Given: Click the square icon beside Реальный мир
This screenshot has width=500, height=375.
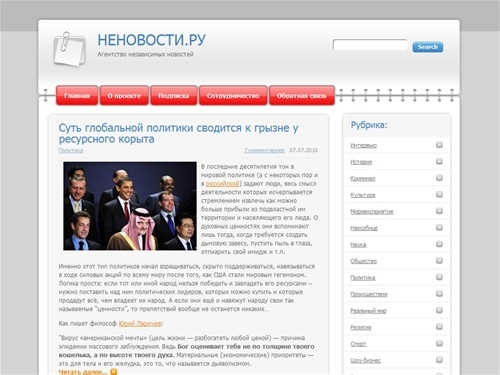Looking at the screenshot, I should [439, 310].
